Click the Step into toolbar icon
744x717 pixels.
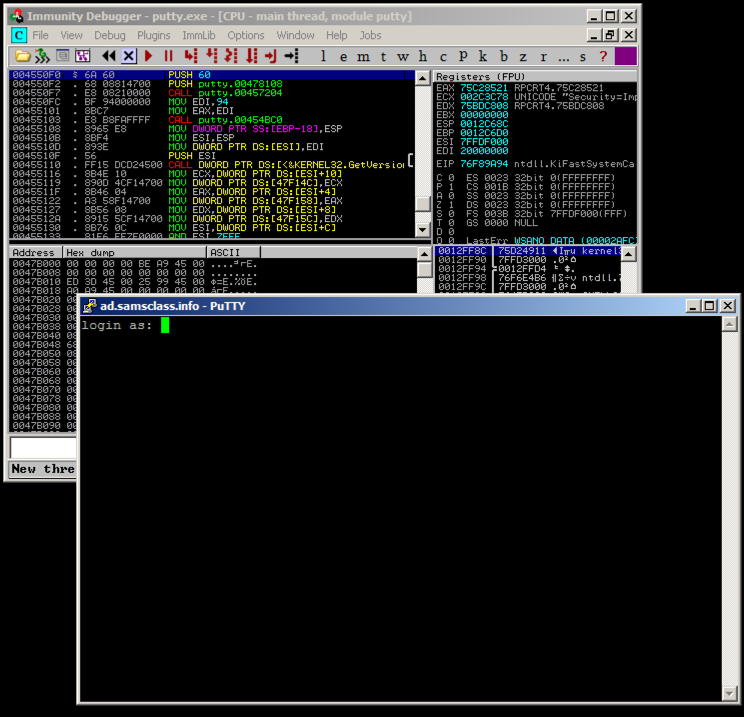[x=191, y=56]
